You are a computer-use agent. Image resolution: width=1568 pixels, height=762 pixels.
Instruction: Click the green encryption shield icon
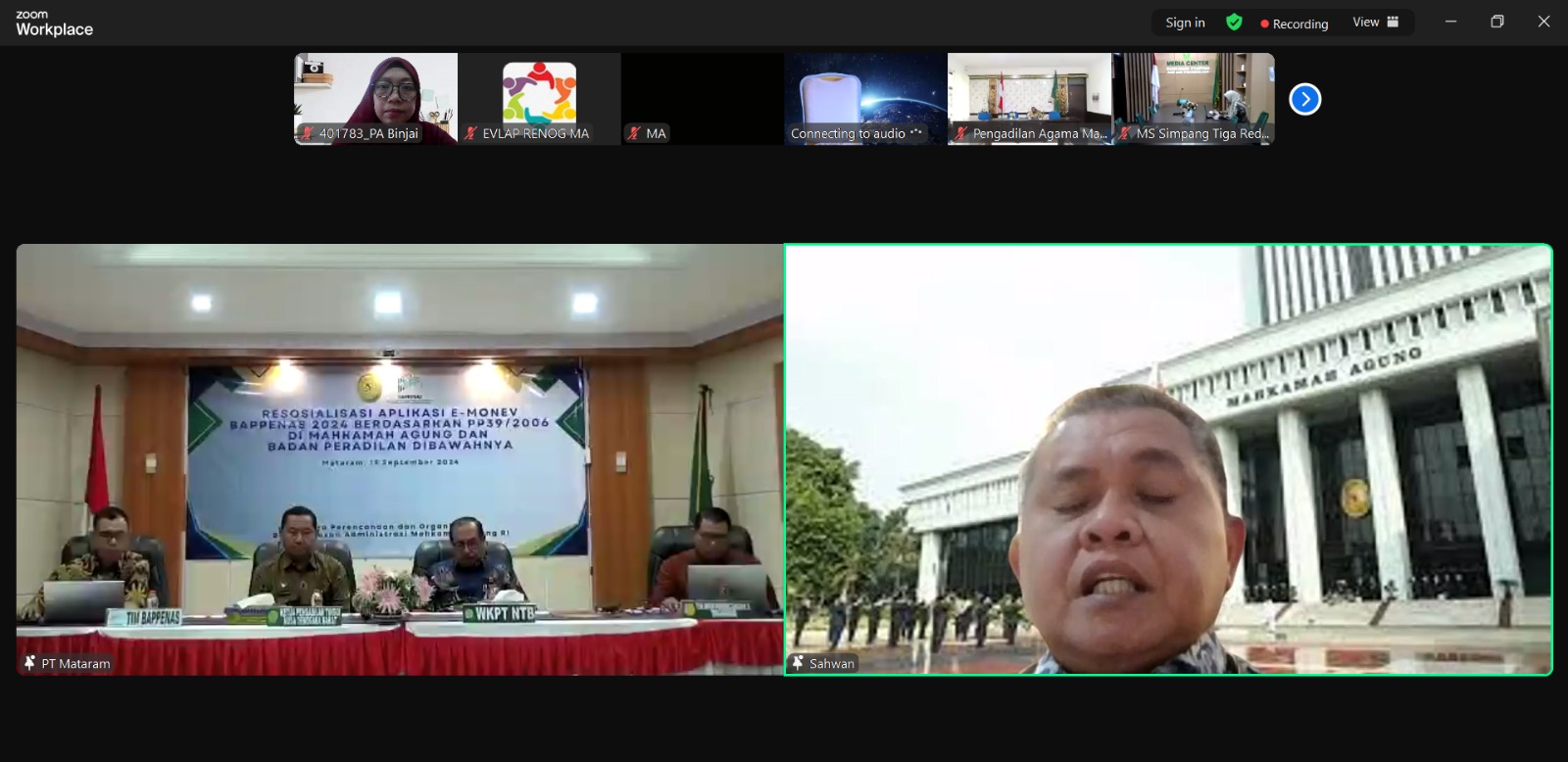(1234, 23)
